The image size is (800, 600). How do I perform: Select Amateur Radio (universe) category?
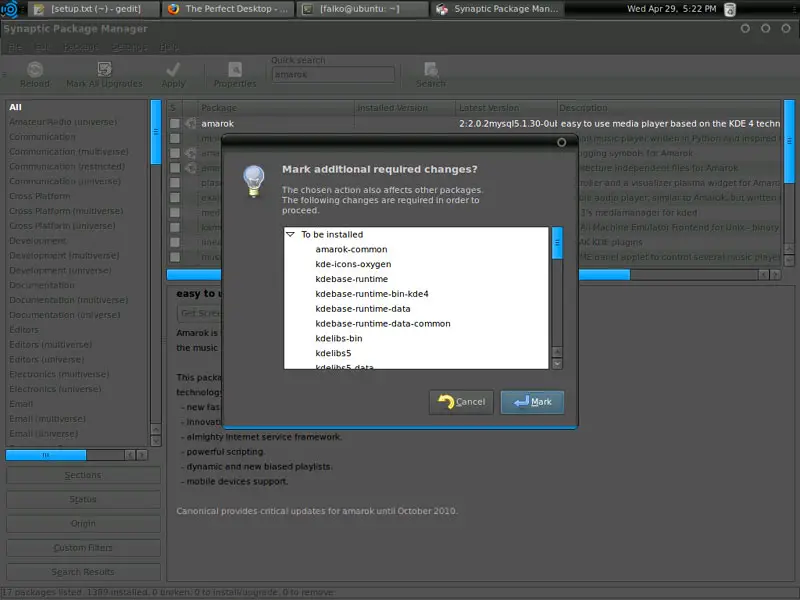point(63,122)
